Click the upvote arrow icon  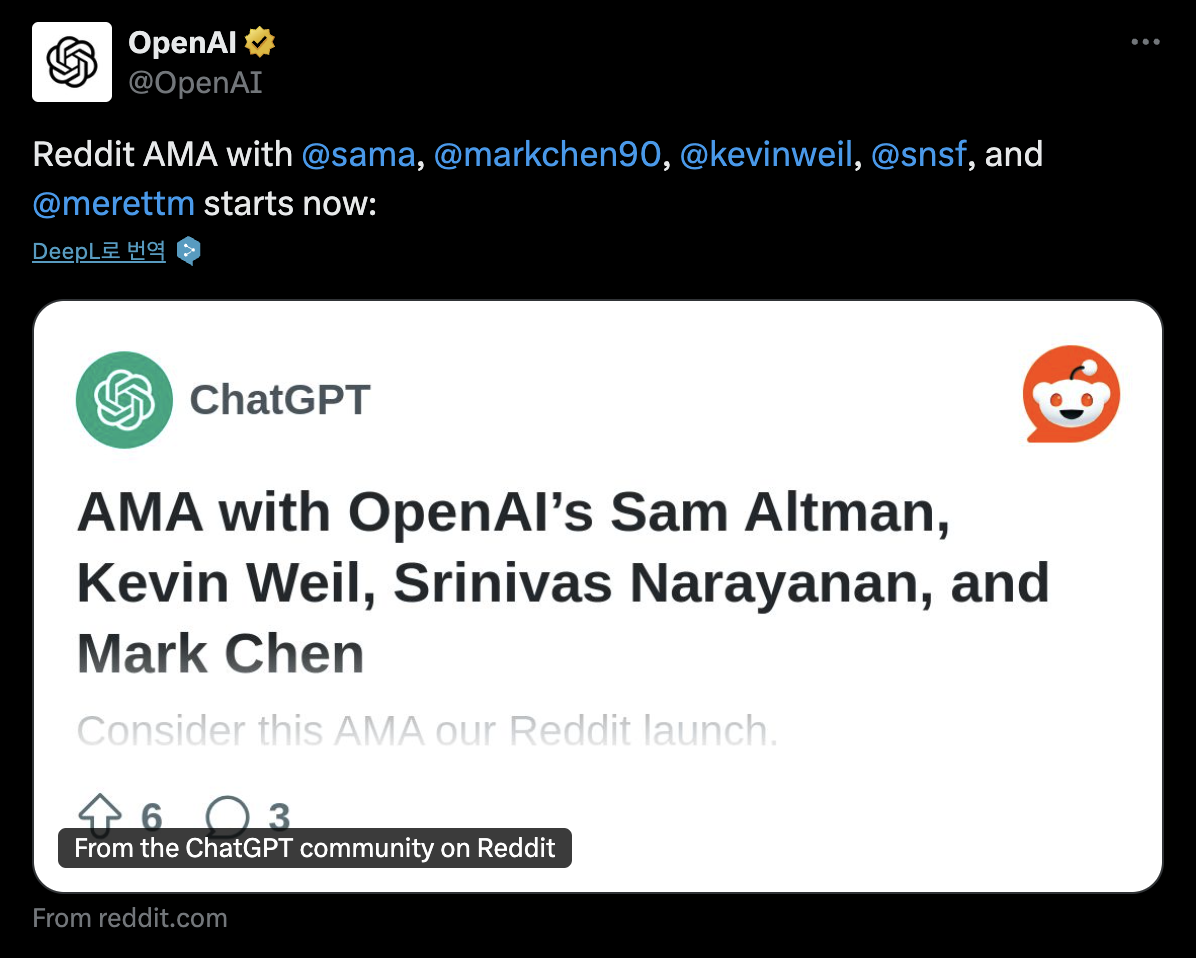tap(100, 815)
